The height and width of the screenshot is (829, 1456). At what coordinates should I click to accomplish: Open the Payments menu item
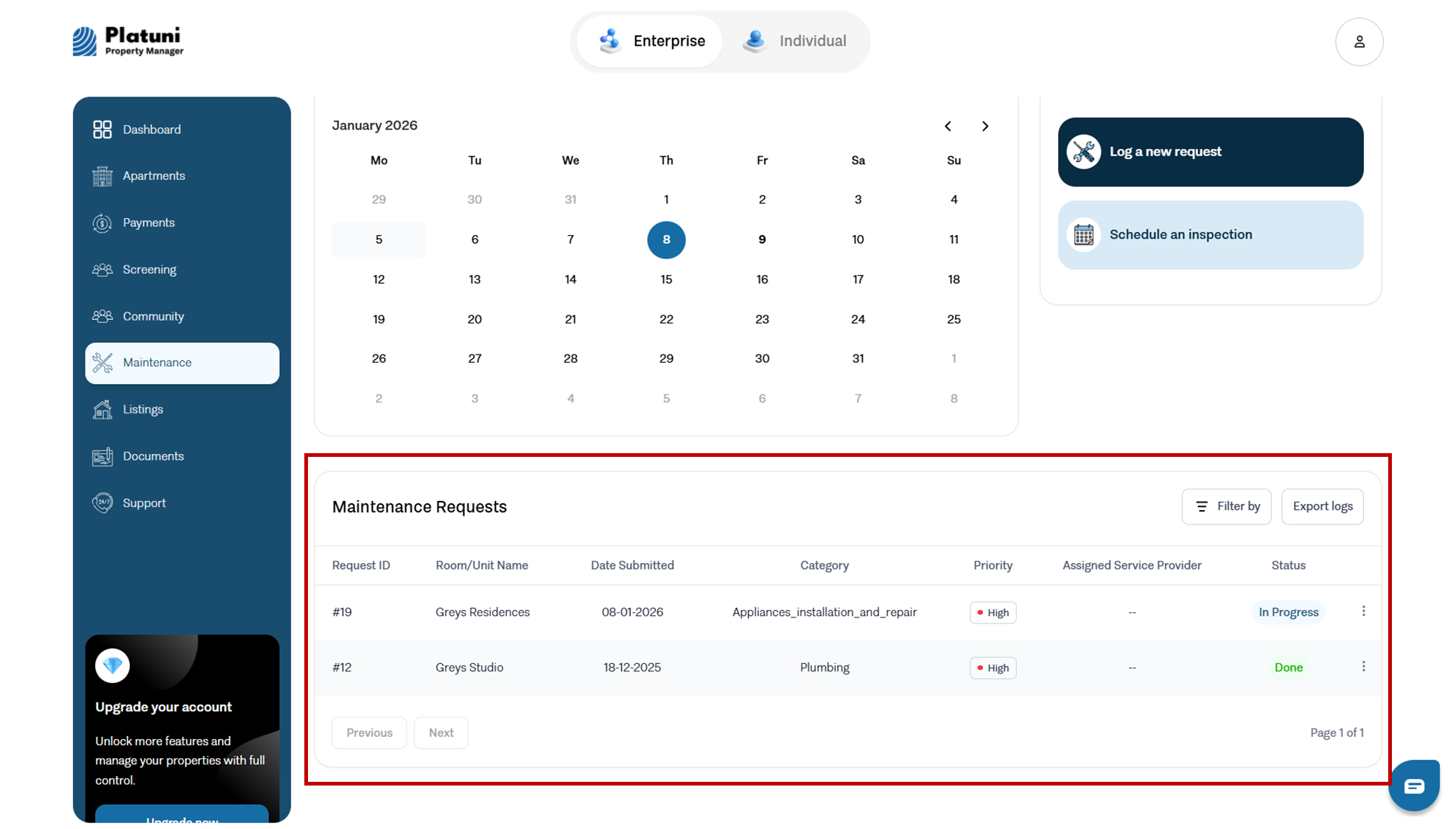point(182,223)
